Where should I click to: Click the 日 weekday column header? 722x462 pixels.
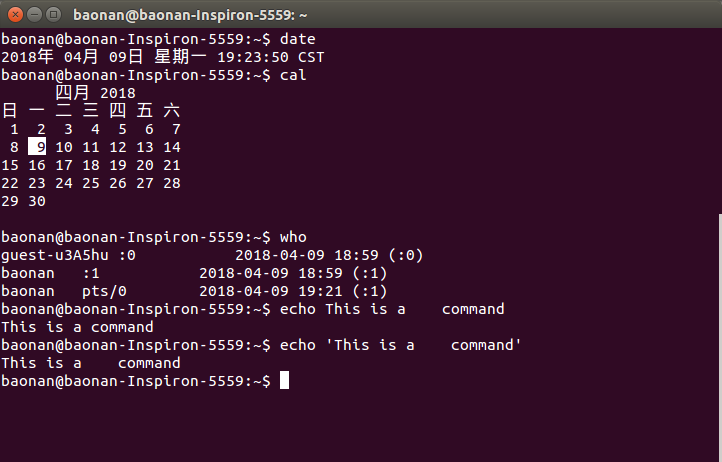(x=10, y=111)
